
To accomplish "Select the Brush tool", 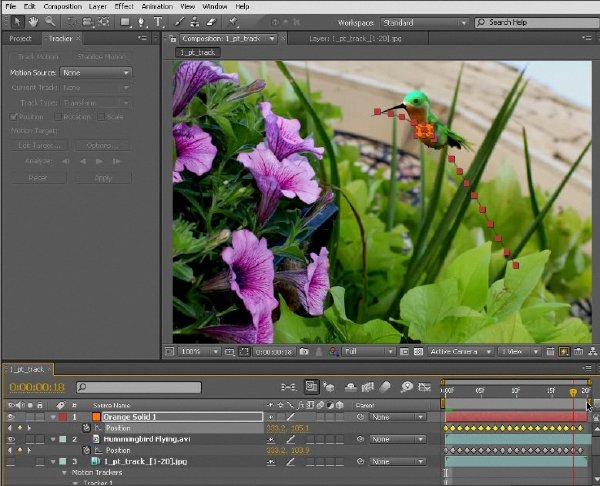I will point(179,22).
